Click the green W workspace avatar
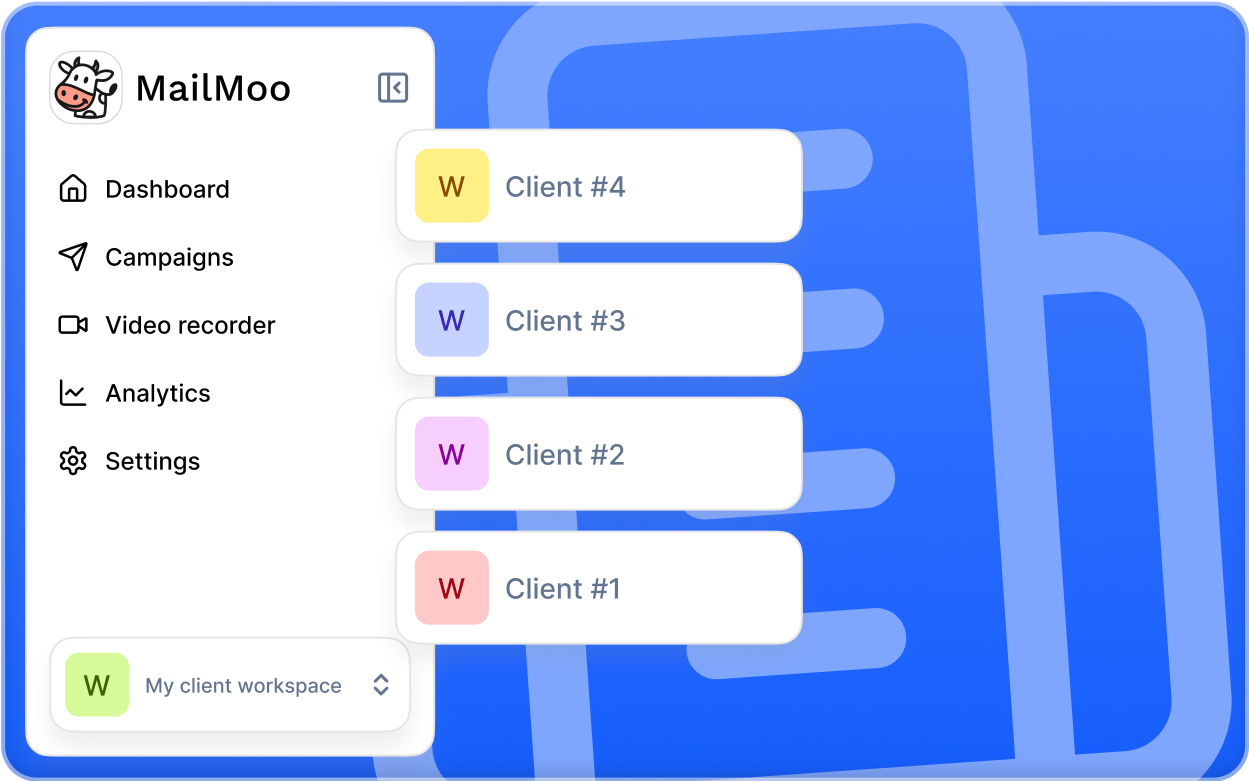Screen dimensions: 1249x781 point(96,685)
